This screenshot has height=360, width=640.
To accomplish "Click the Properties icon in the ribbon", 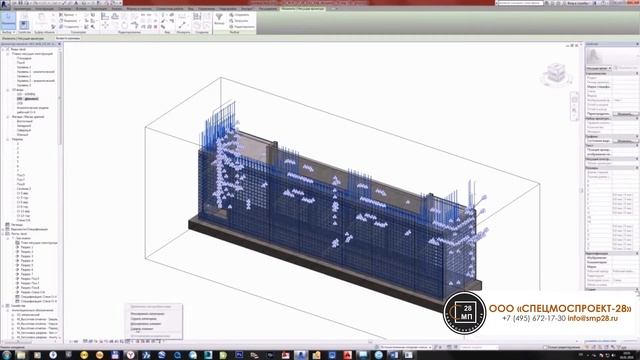I will (24, 24).
